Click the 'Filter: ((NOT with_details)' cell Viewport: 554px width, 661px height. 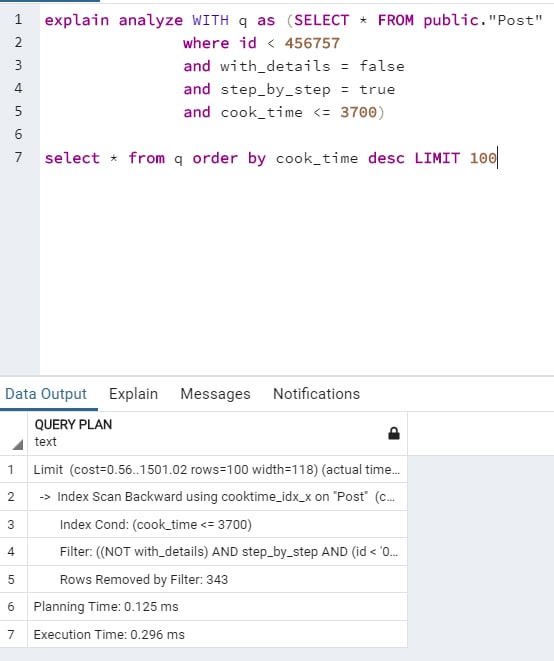[218, 551]
